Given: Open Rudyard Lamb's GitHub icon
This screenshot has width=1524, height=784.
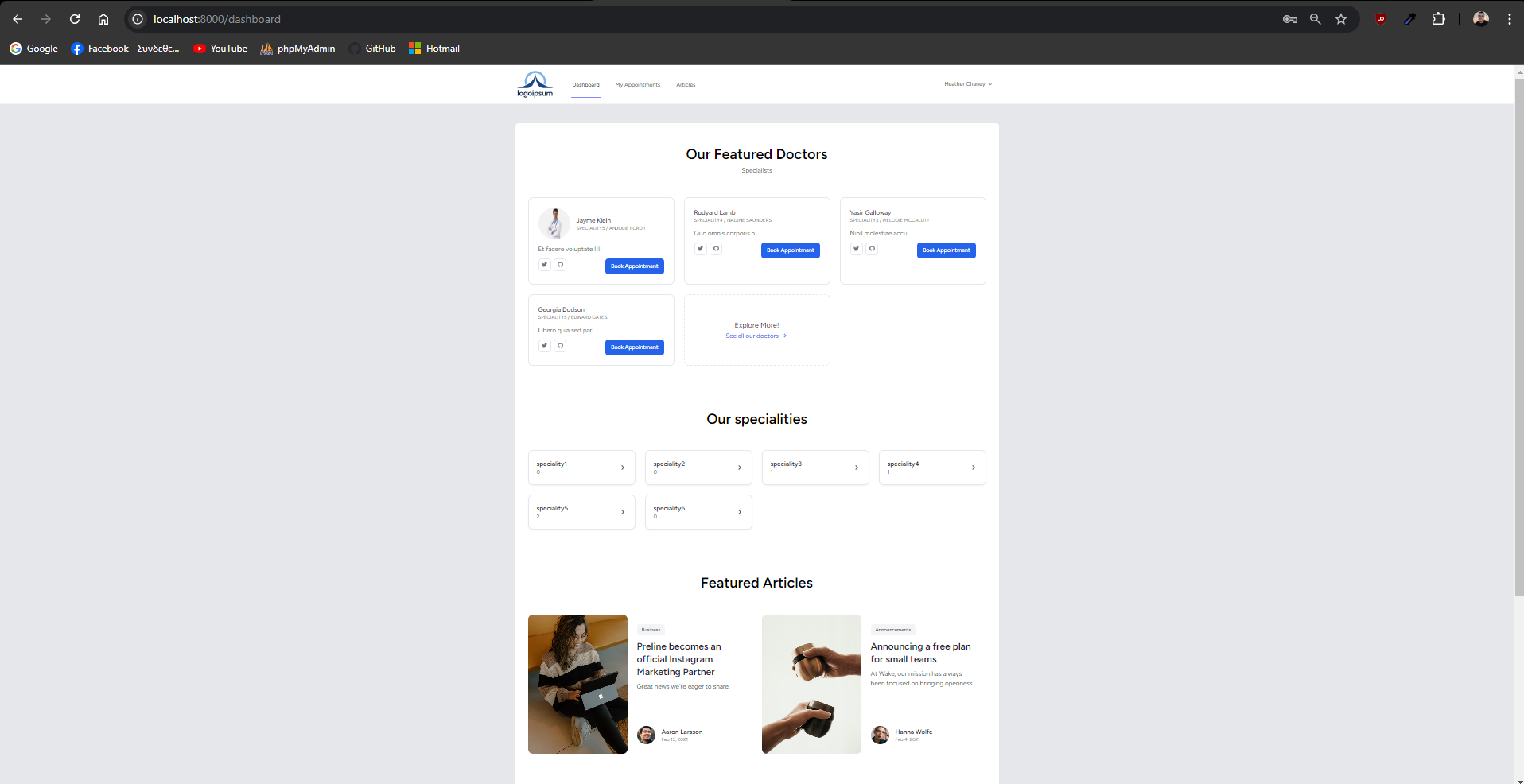Looking at the screenshot, I should point(716,249).
